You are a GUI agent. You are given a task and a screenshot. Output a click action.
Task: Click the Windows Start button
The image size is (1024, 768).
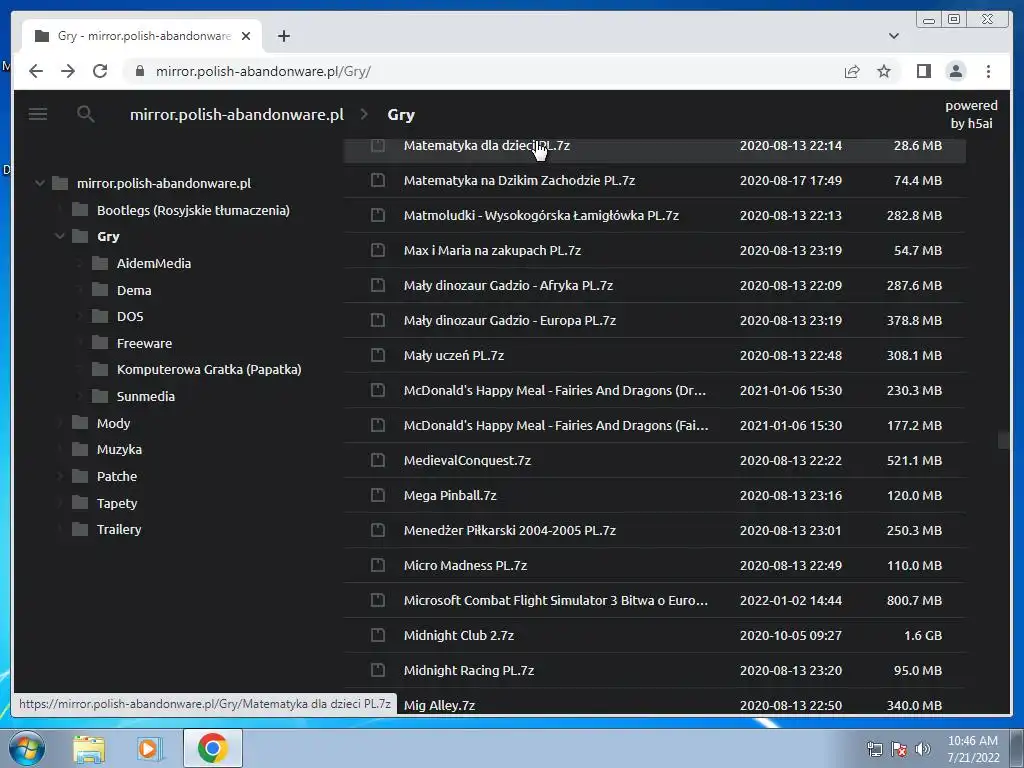27,748
